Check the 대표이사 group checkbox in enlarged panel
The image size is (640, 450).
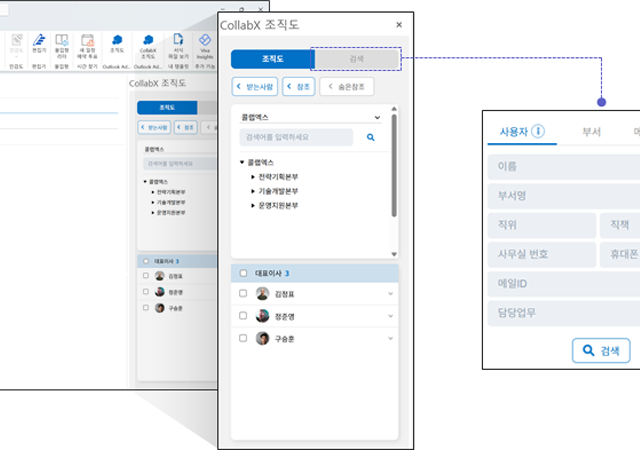click(243, 273)
